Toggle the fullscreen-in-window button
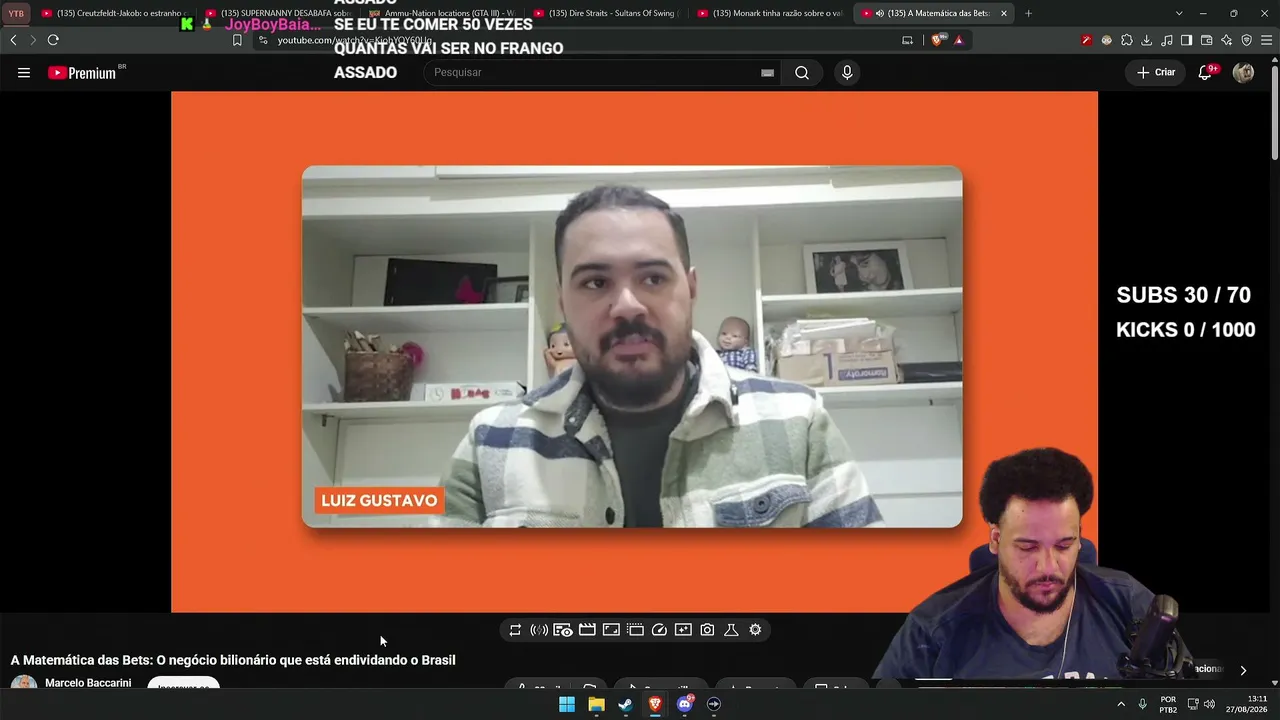Viewport: 1280px width, 720px height. point(611,630)
